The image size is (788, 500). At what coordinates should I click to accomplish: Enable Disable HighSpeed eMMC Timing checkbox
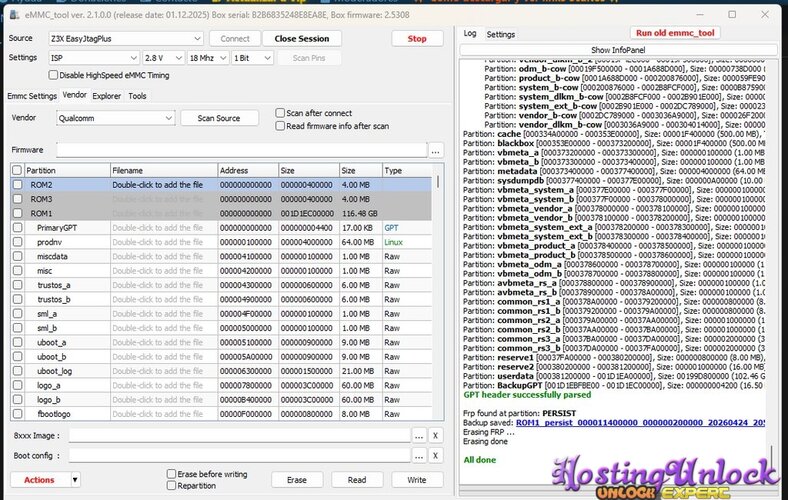click(x=53, y=75)
